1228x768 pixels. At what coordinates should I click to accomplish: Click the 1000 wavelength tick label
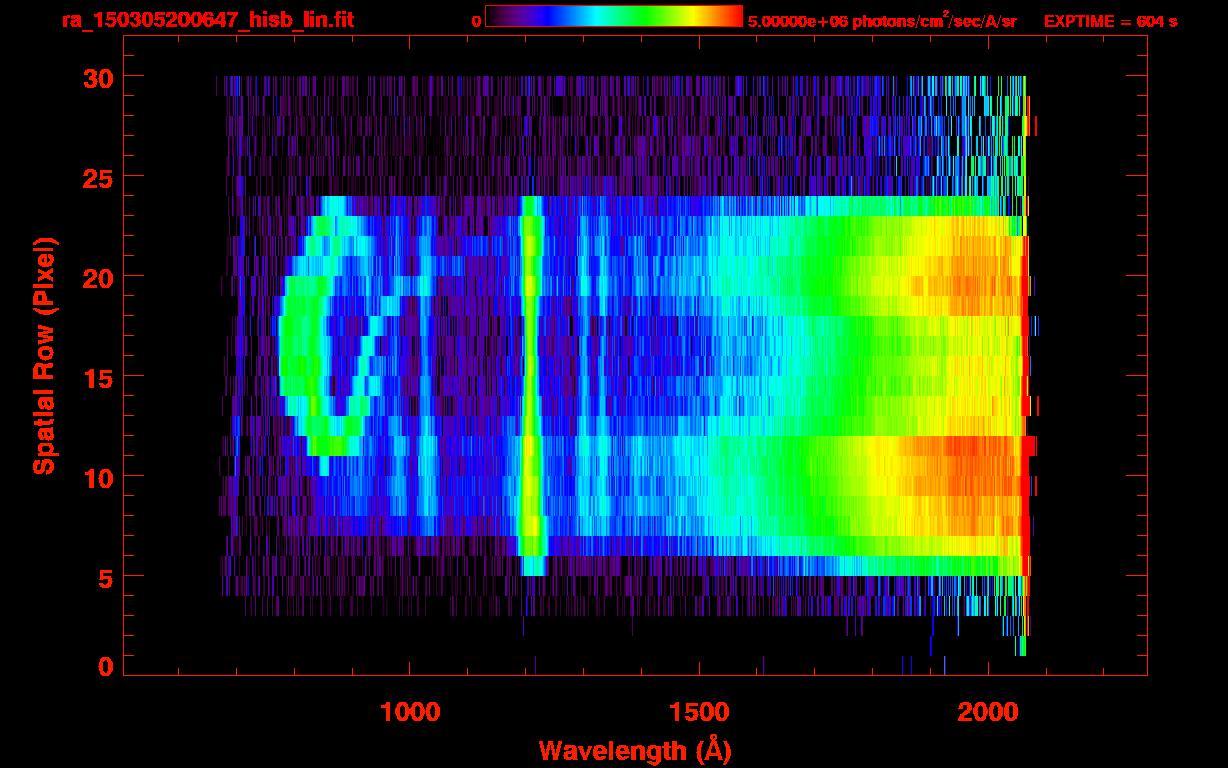click(x=410, y=711)
